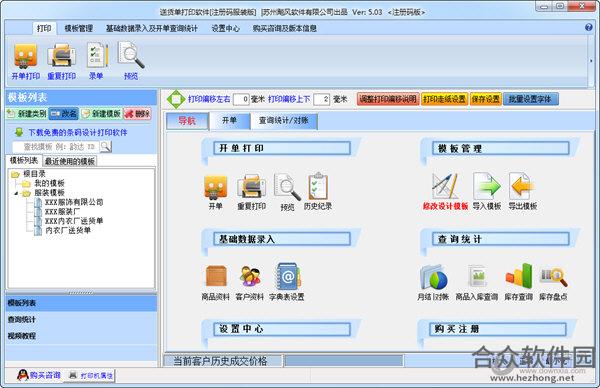This screenshot has width=600, height=388.
Task: Switch to the 开单 tab
Action: (x=229, y=121)
